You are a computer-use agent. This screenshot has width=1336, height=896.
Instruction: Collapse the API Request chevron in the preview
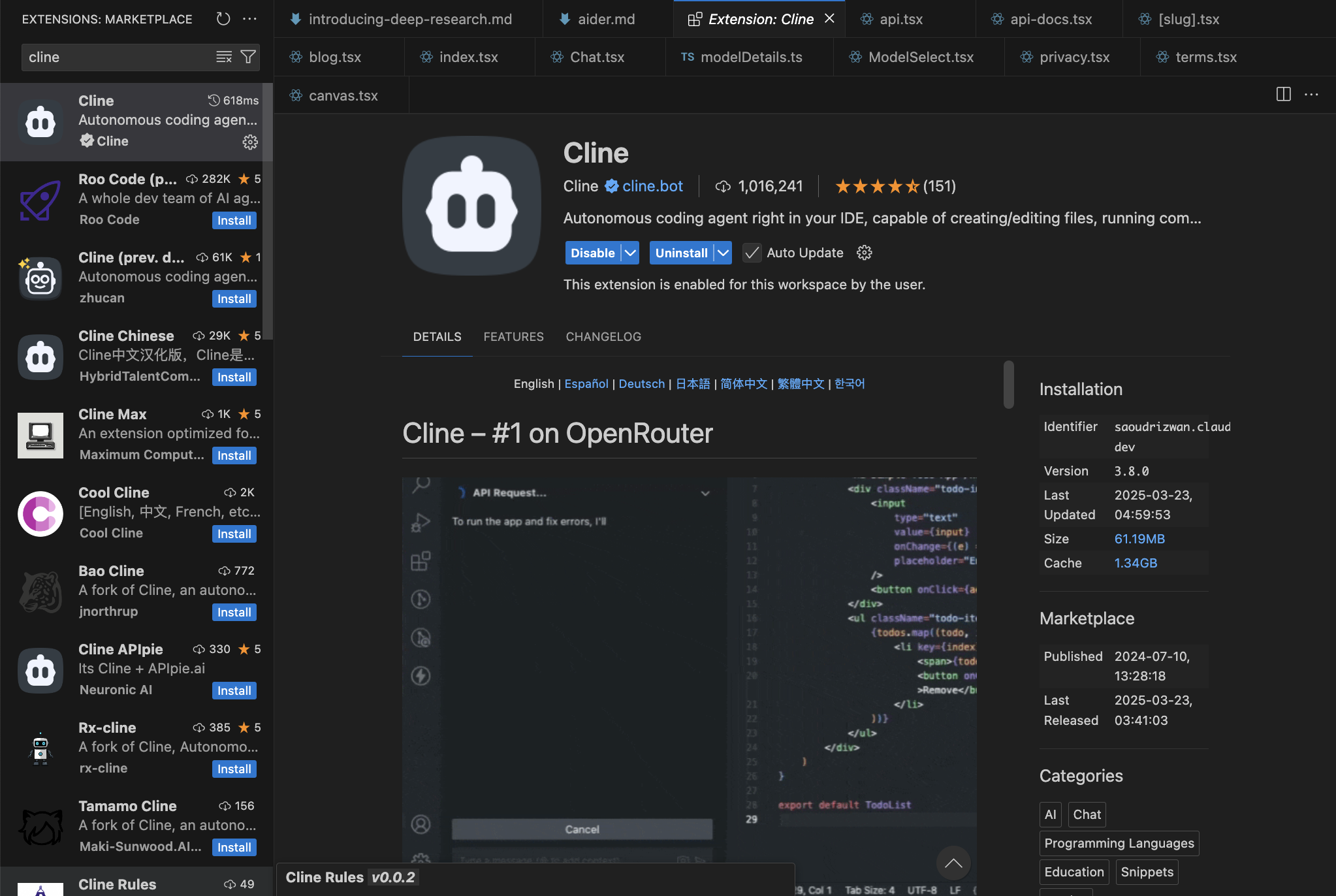click(x=705, y=493)
